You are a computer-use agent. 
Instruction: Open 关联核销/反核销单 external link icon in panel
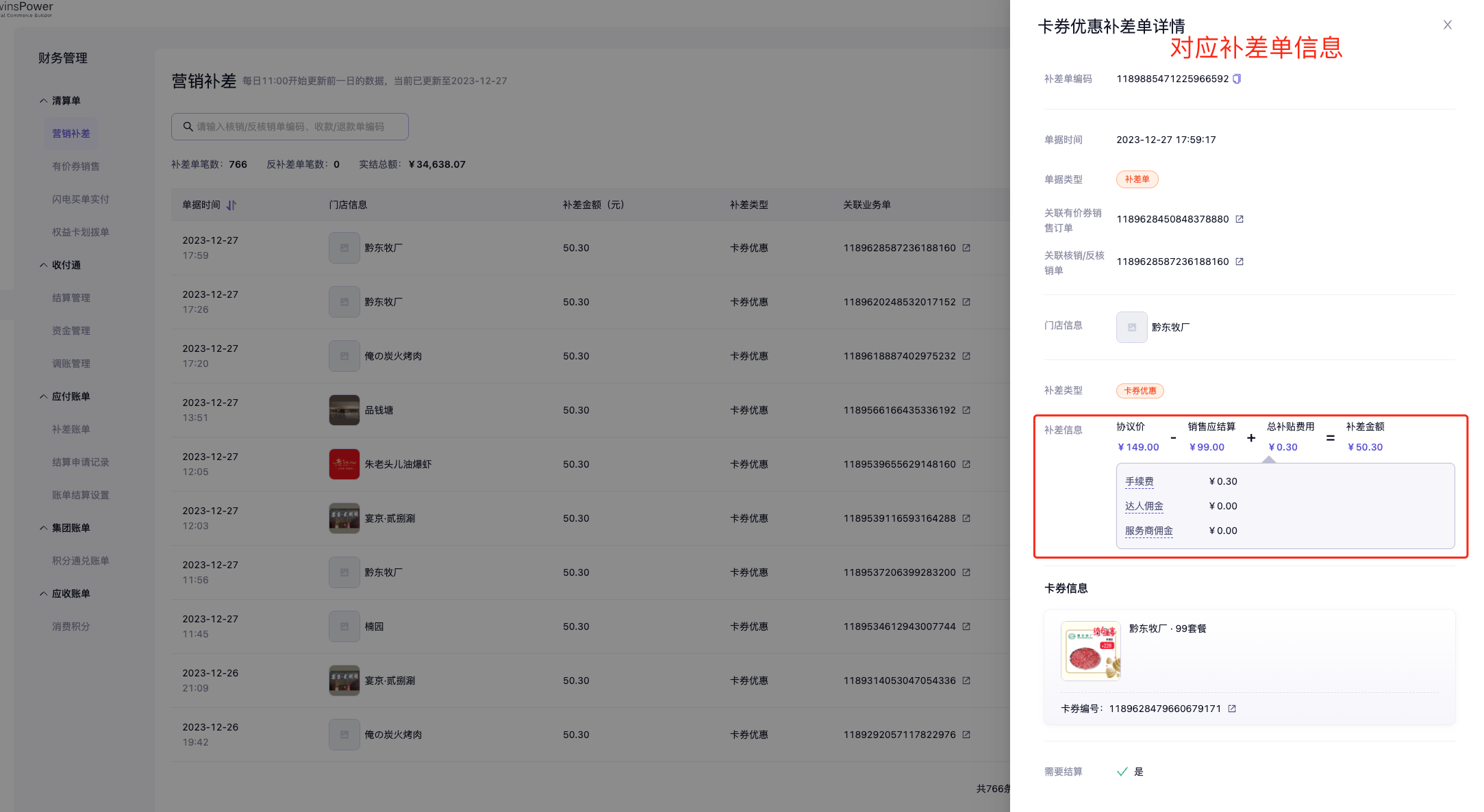(1239, 262)
